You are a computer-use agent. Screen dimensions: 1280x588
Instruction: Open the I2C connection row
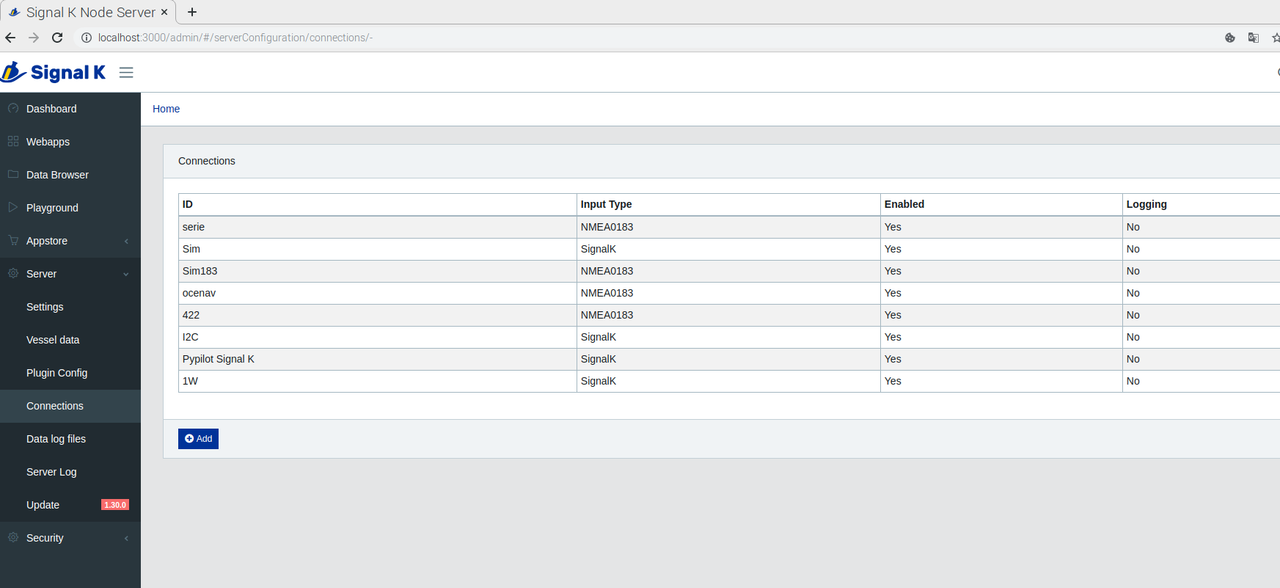(x=729, y=337)
